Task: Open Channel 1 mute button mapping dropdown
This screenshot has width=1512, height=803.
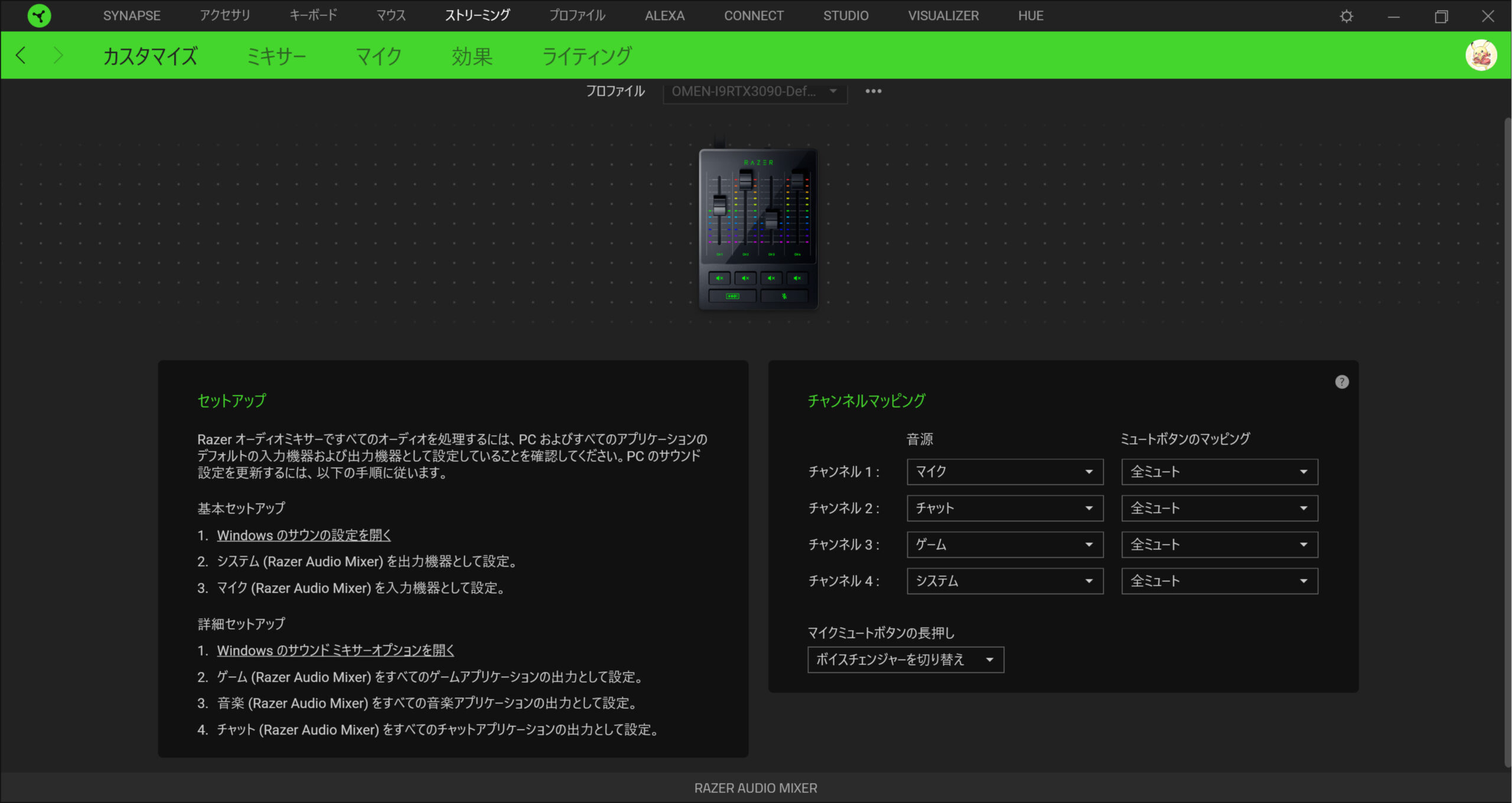Action: pos(1220,472)
